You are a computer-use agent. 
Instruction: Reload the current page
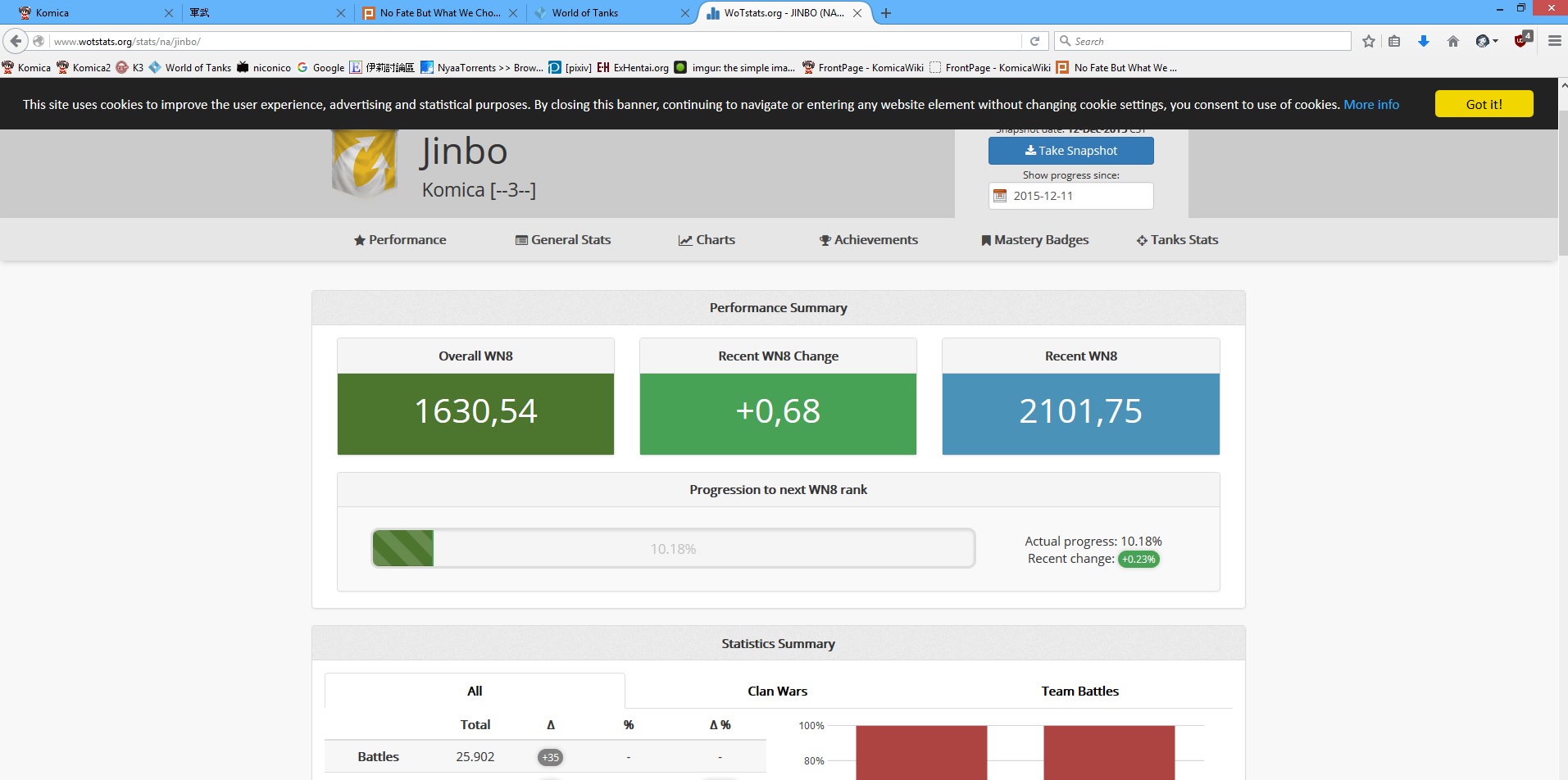[1034, 41]
